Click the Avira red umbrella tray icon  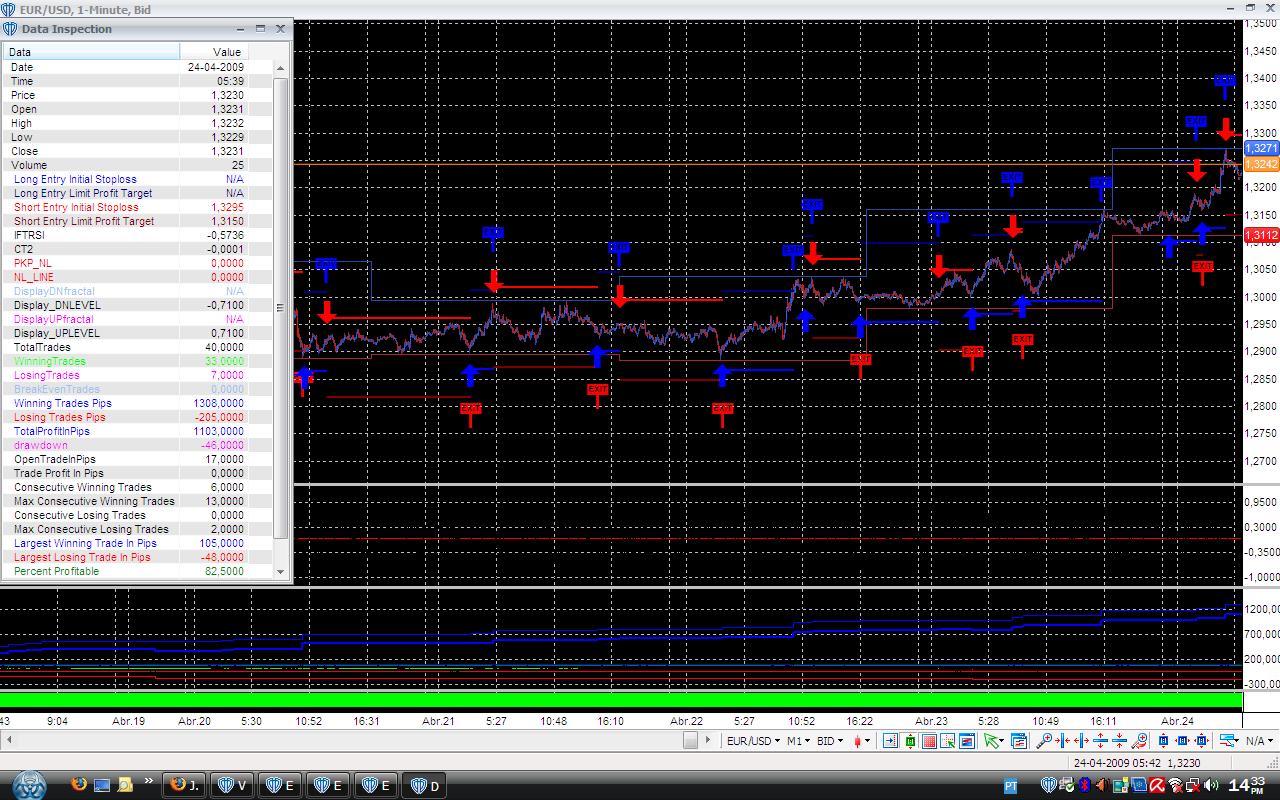tap(1156, 785)
